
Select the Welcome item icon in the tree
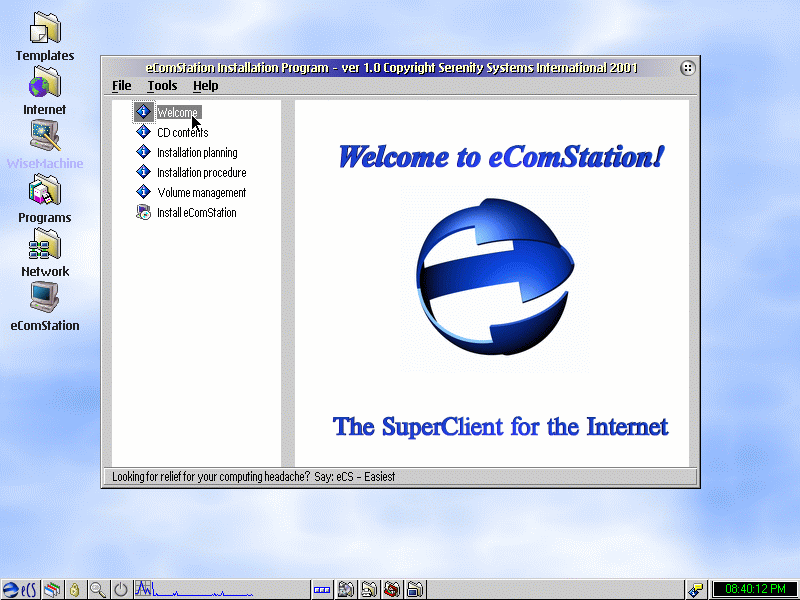coord(143,112)
